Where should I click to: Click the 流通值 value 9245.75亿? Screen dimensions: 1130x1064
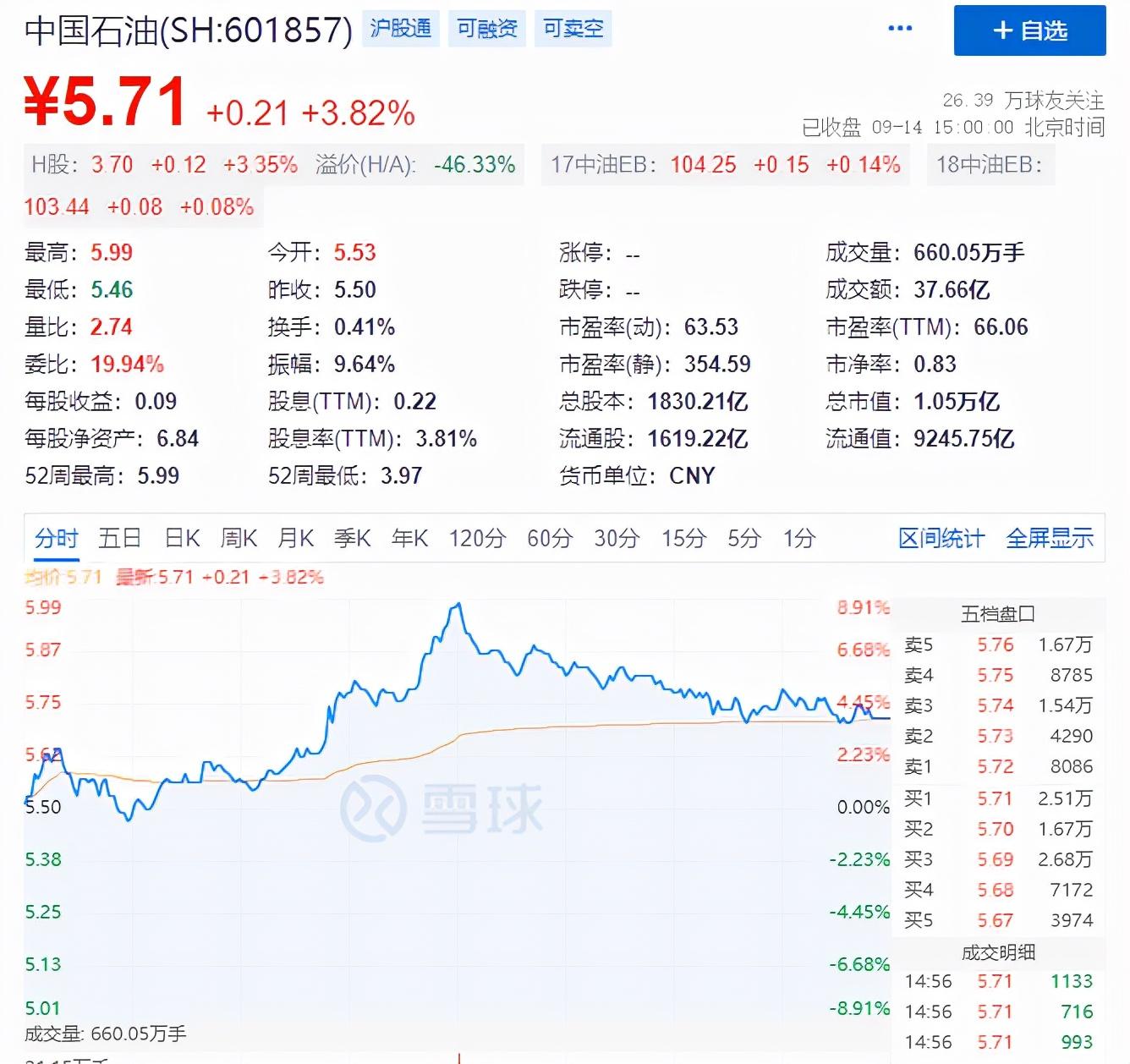click(x=963, y=438)
